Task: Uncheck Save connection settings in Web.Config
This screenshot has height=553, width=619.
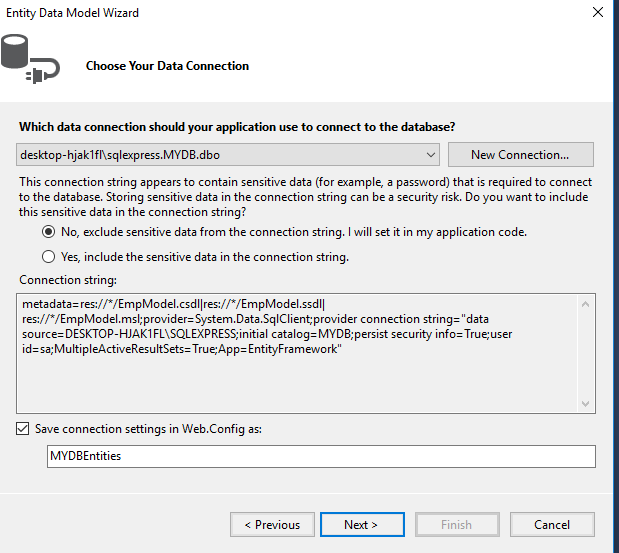Action: [x=24, y=429]
